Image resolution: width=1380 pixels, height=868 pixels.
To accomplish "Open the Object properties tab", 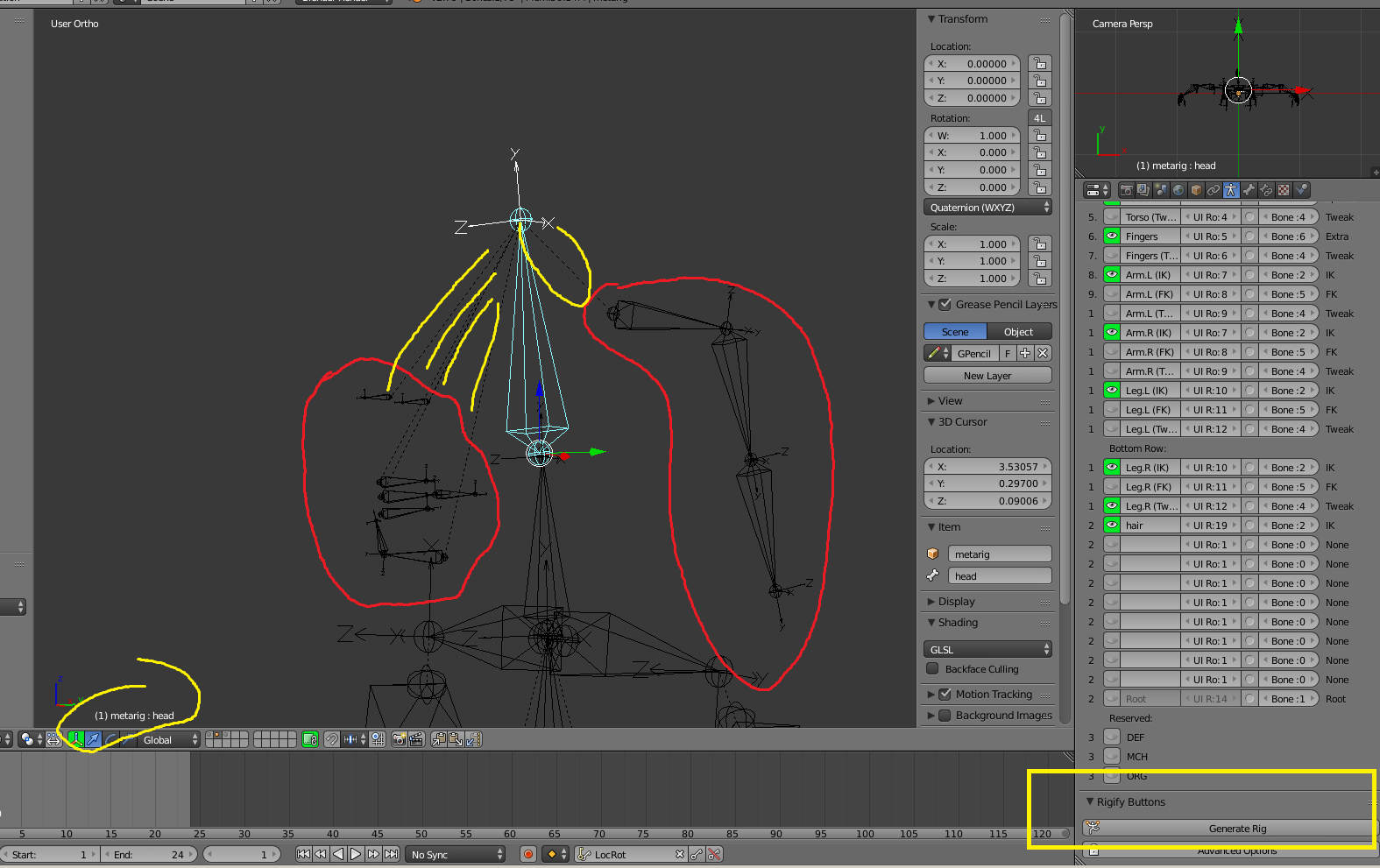I will 1196,190.
